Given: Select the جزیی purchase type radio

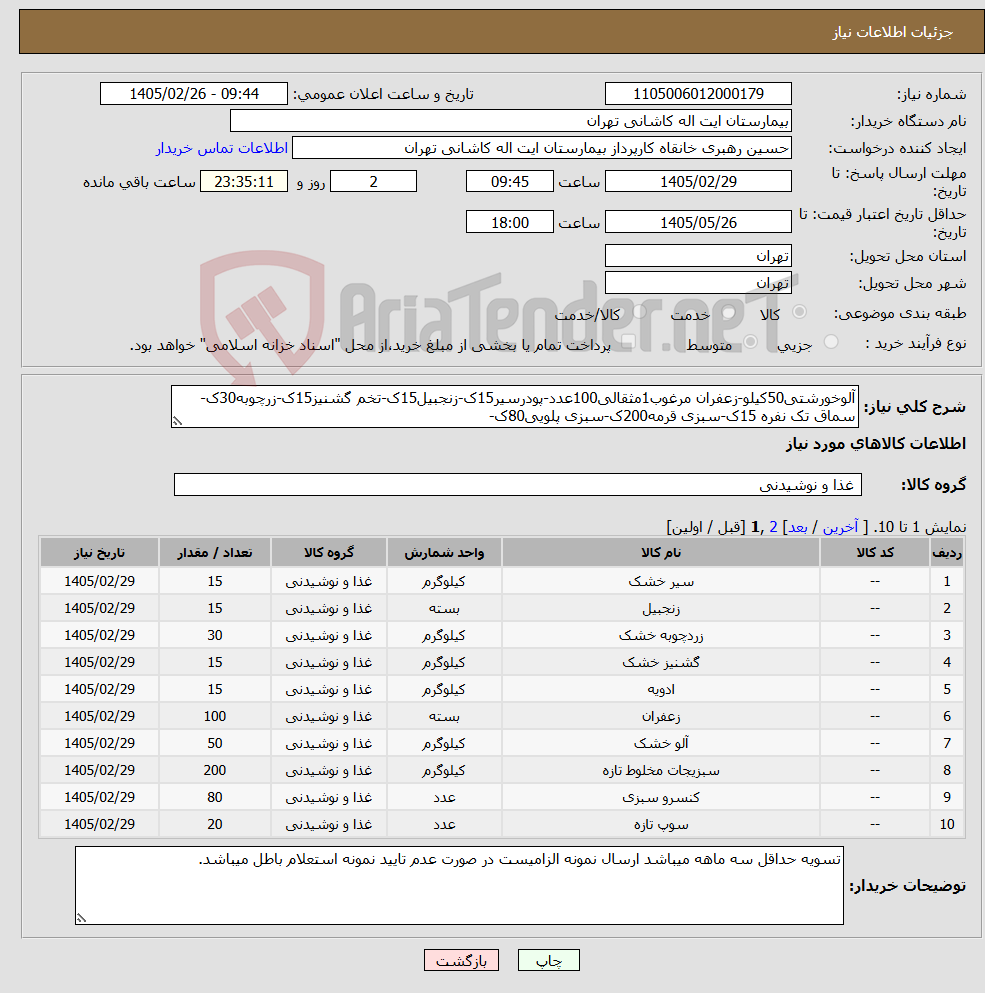Looking at the screenshot, I should point(831,342).
